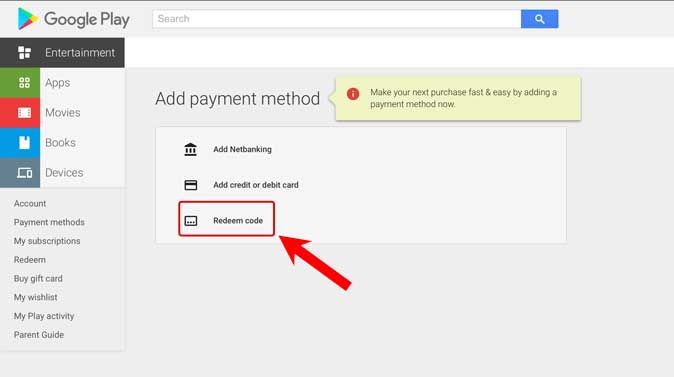Click the Netbanking bank icon

click(x=190, y=149)
